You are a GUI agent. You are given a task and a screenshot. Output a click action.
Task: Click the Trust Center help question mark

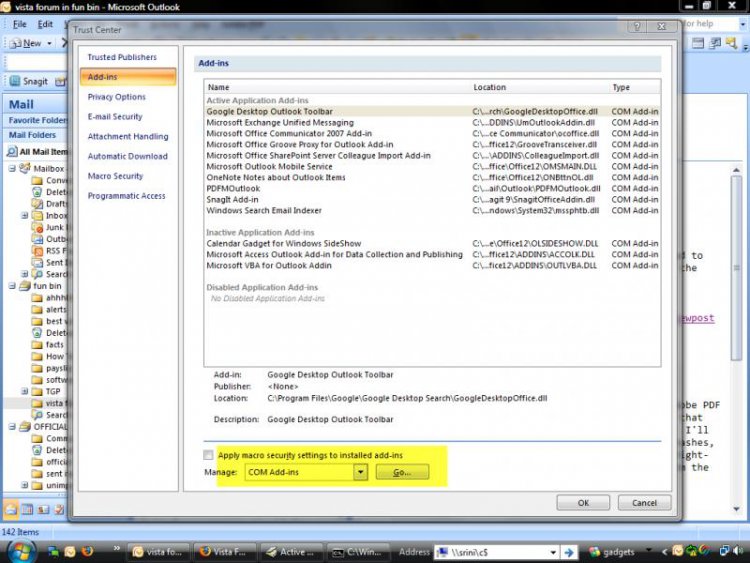click(637, 26)
